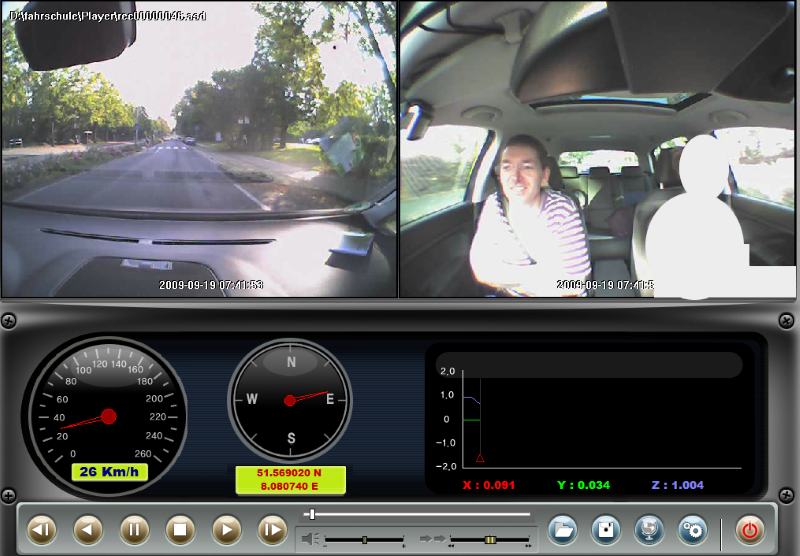This screenshot has height=556, width=800.
Task: Mute audio using the speaker icon
Action: (x=311, y=540)
